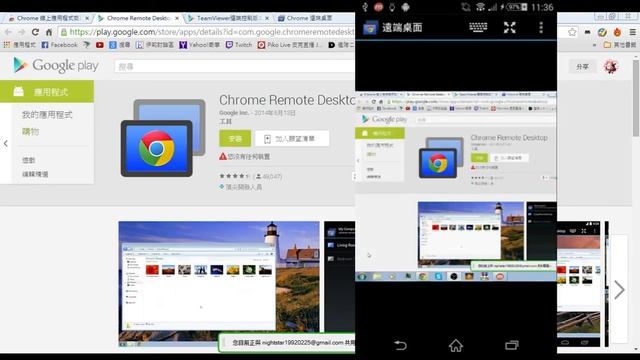Click the user avatar in Play Store

click(611, 67)
